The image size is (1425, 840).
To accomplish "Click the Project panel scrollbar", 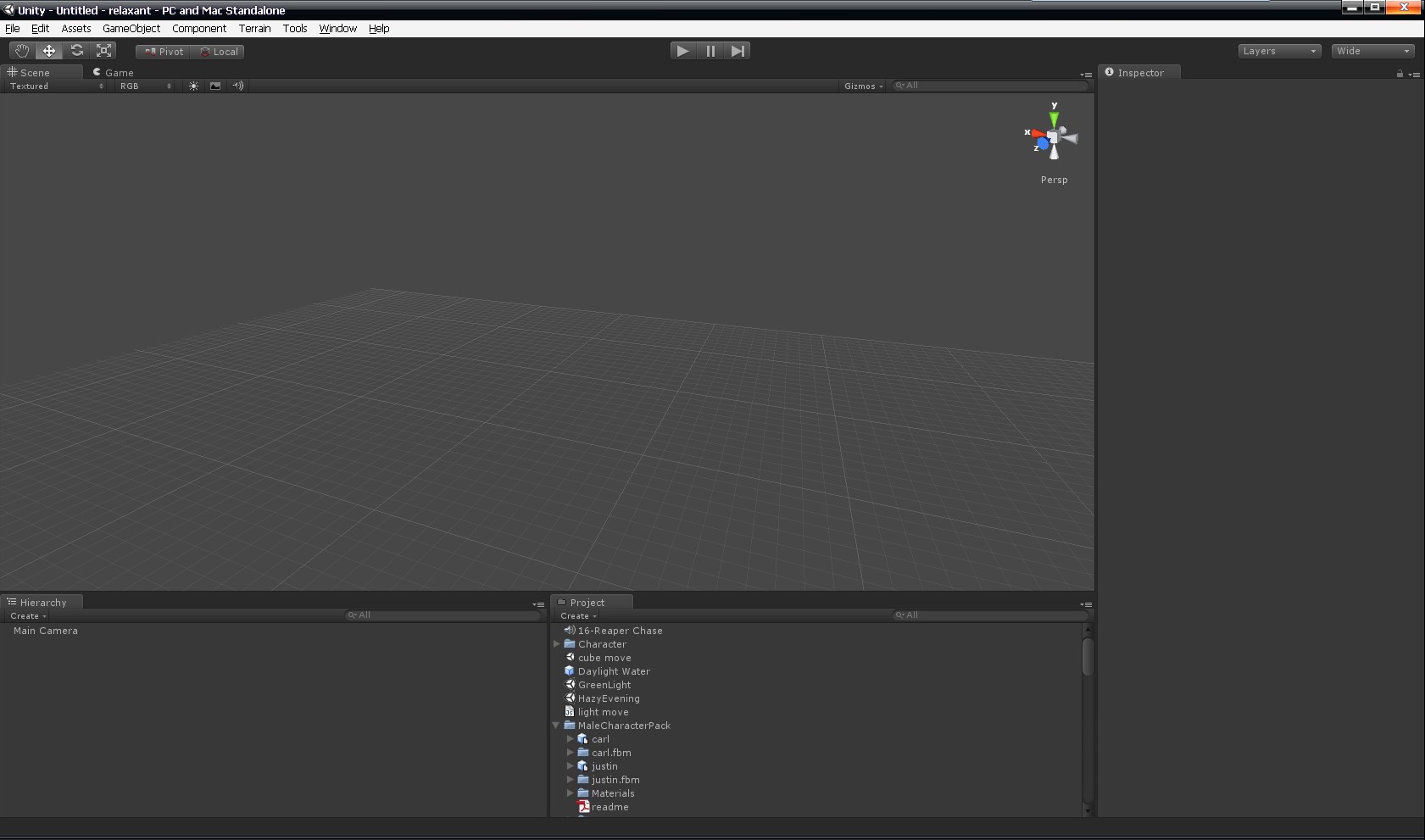I will pos(1088,657).
